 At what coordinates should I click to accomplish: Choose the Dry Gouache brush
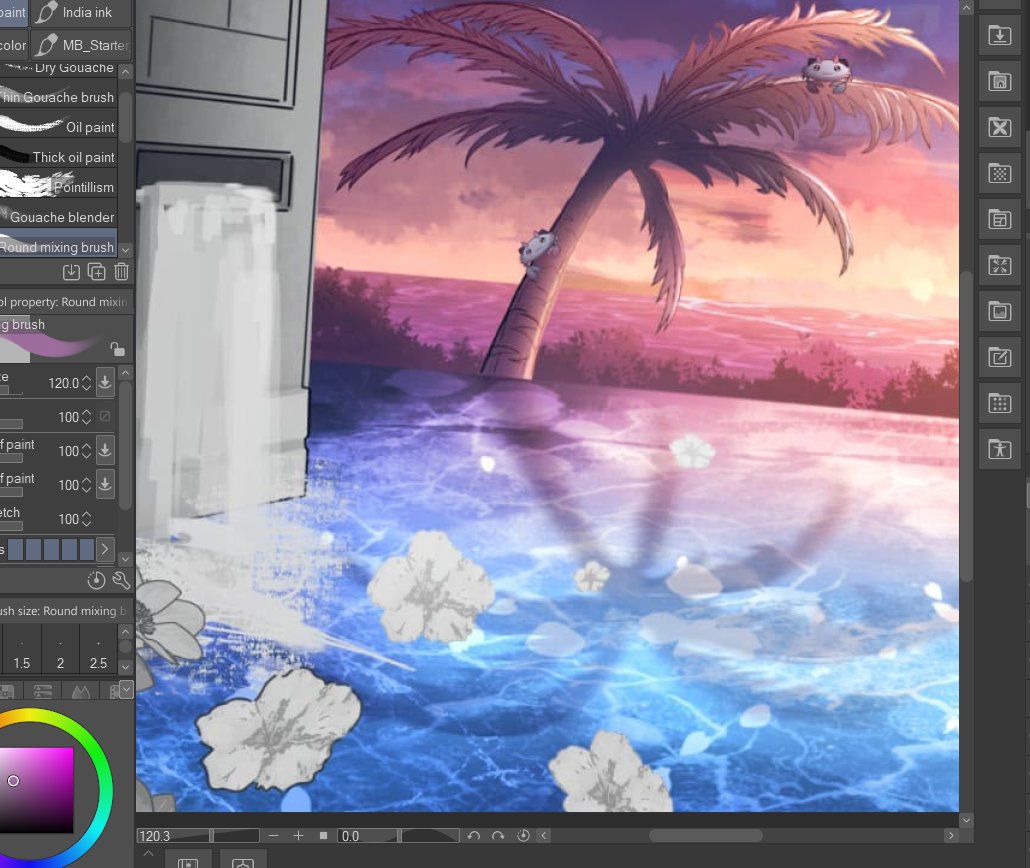tap(58, 70)
